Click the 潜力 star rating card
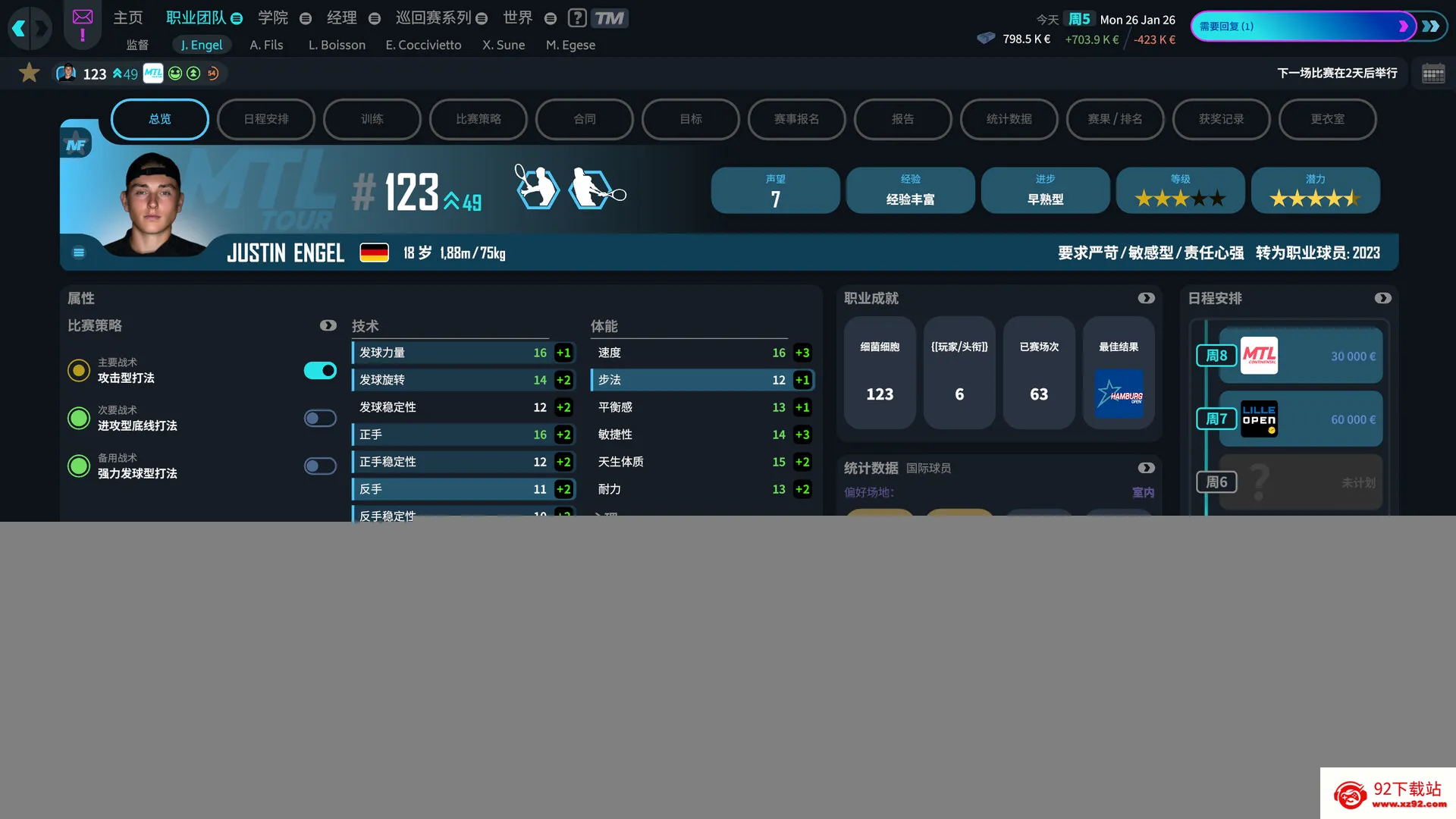This screenshot has width=1456, height=819. click(1315, 190)
